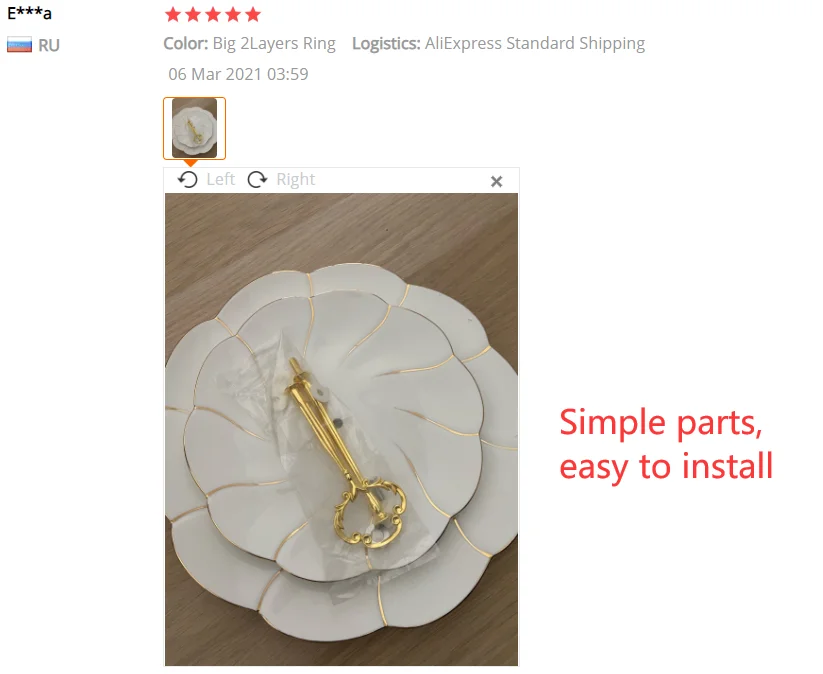
Task: Click the fifth red rating star
Action: pyautogui.click(x=252, y=15)
